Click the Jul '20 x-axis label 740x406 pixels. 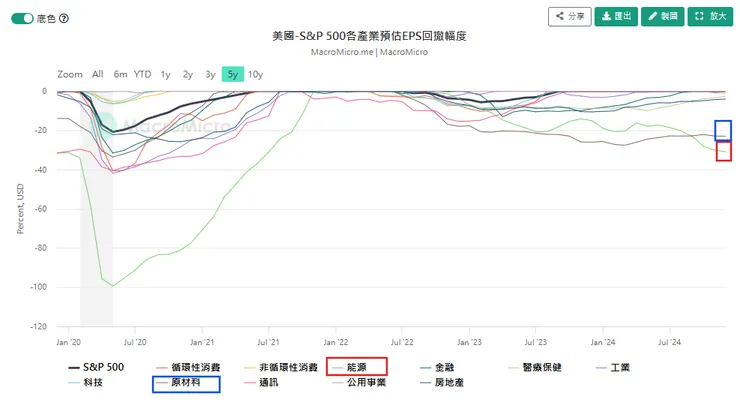point(135,342)
